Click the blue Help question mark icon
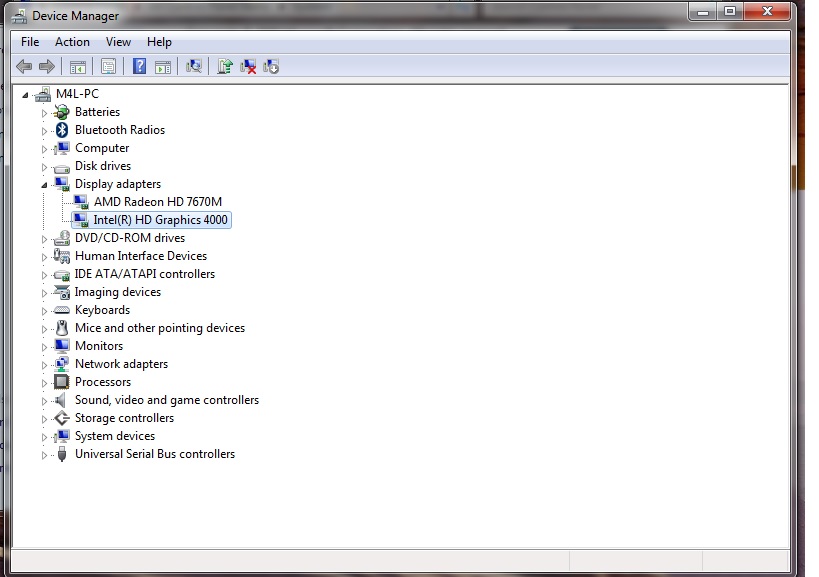 (x=139, y=67)
